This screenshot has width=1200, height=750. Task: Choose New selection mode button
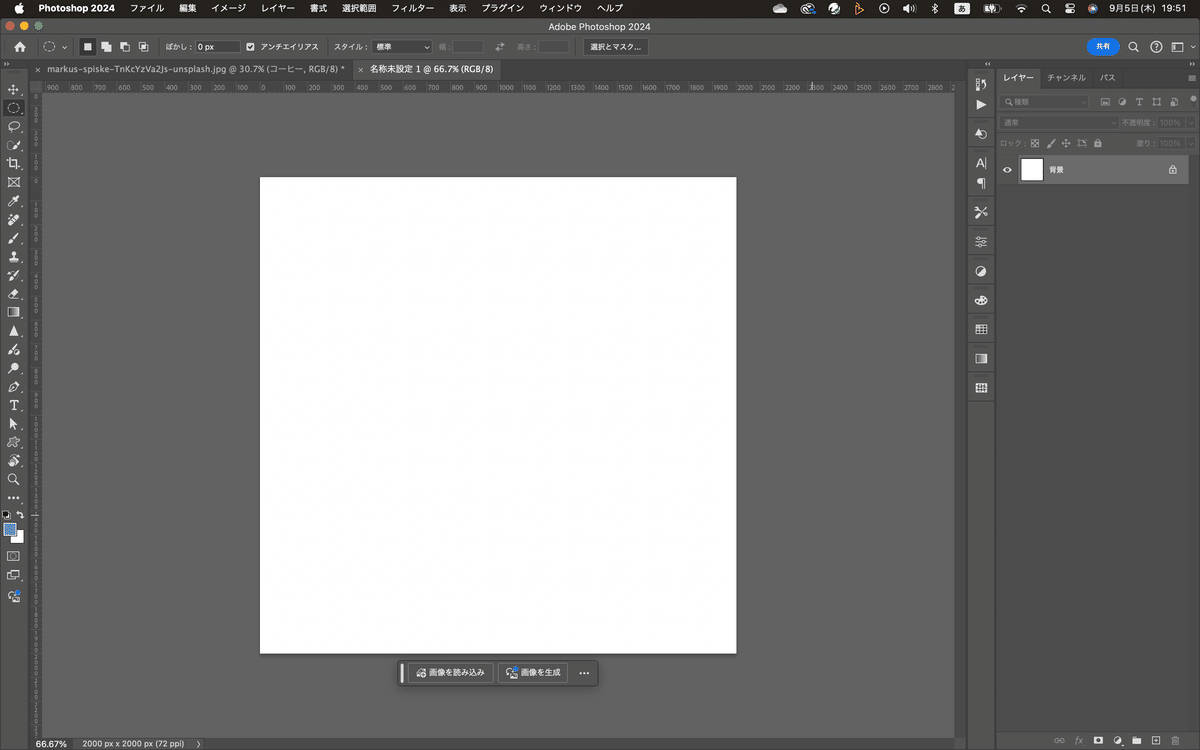point(87,47)
